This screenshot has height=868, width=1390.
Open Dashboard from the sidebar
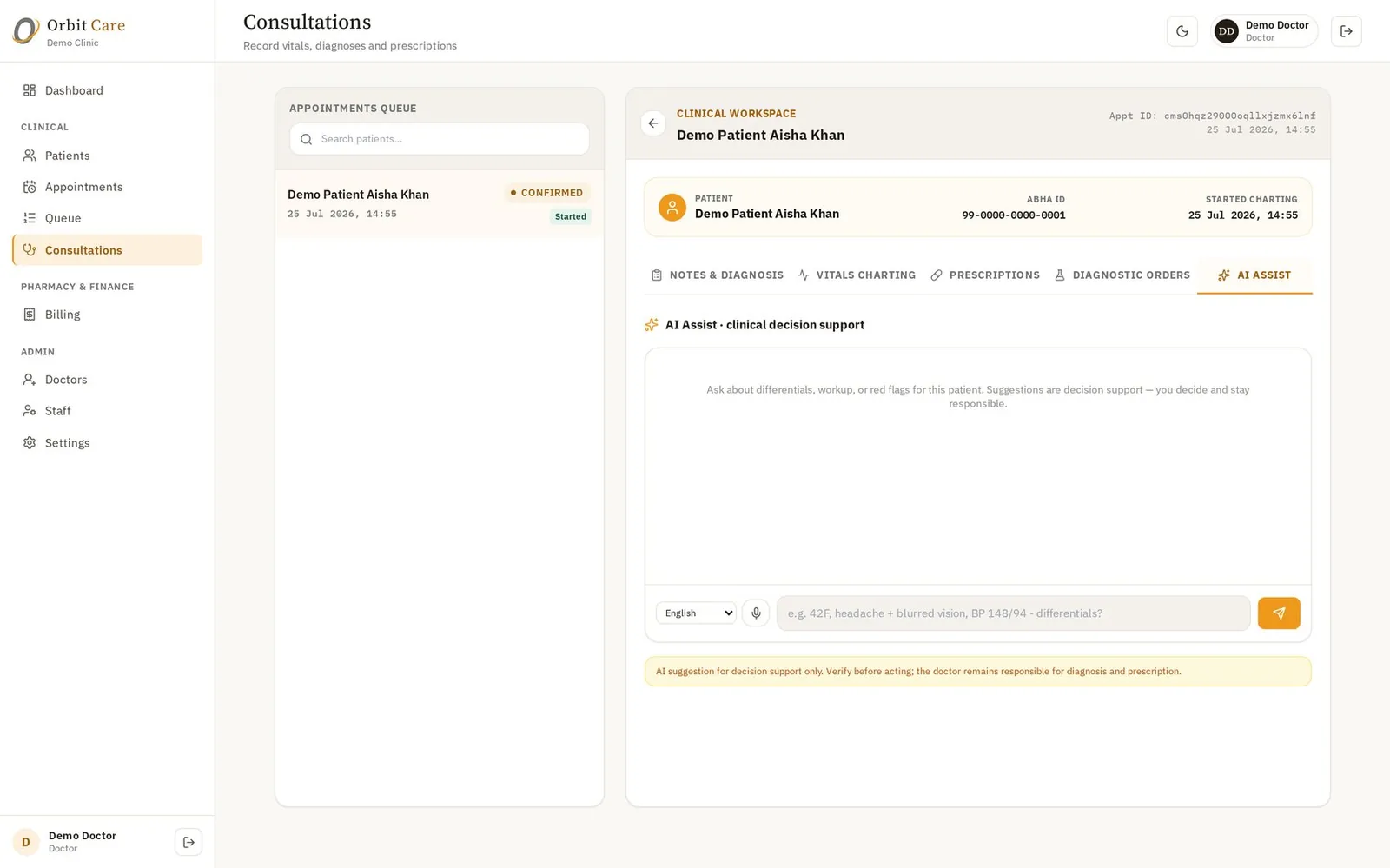107,90
